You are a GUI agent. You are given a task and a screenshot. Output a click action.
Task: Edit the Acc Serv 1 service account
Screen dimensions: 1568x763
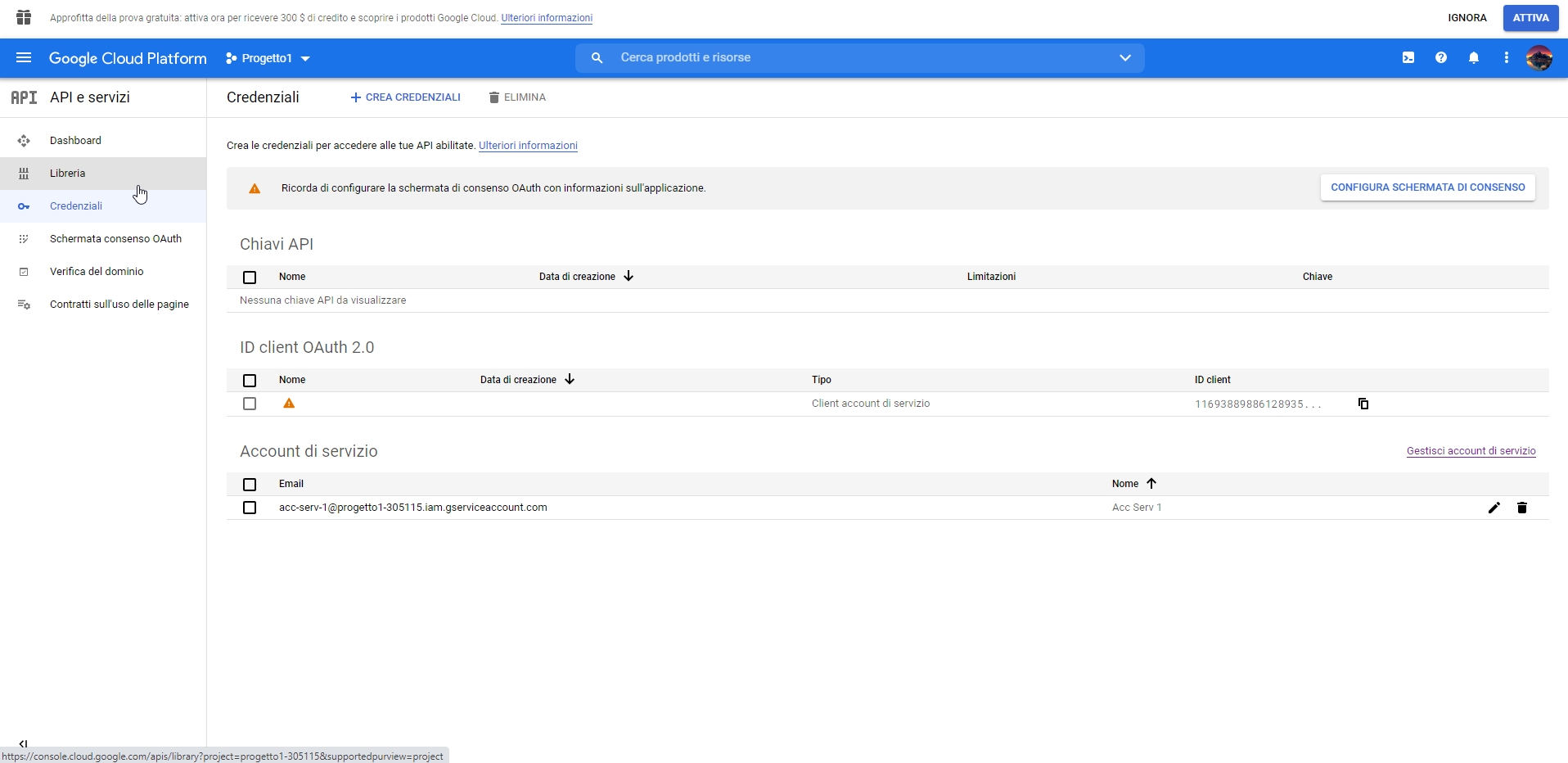pyautogui.click(x=1494, y=508)
